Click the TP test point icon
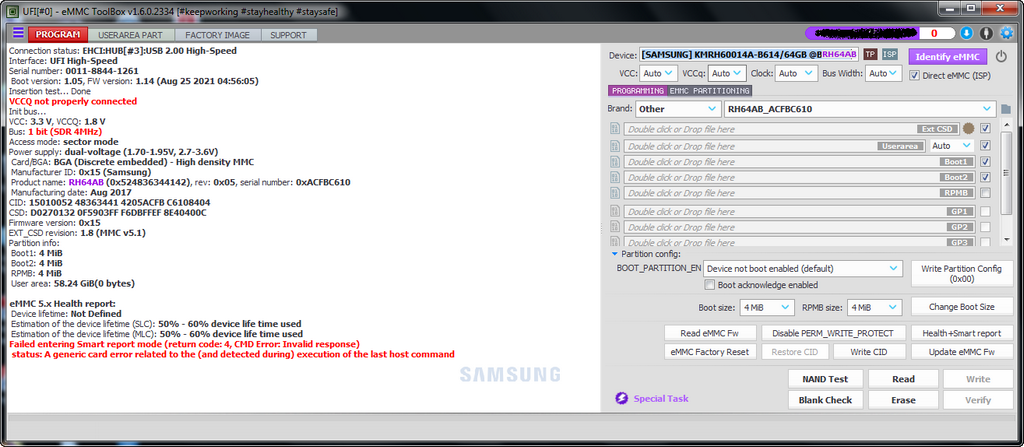 (x=870, y=54)
